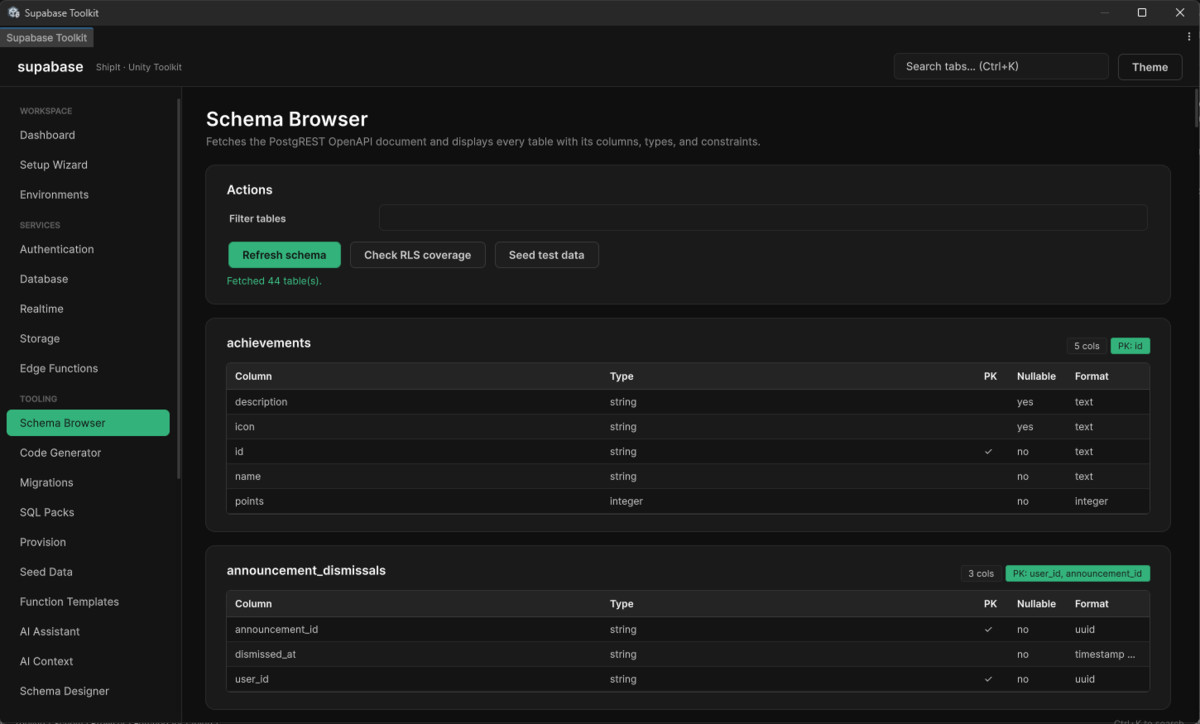Click 'uuid' format cell of announcement_id row

pos(1085,630)
